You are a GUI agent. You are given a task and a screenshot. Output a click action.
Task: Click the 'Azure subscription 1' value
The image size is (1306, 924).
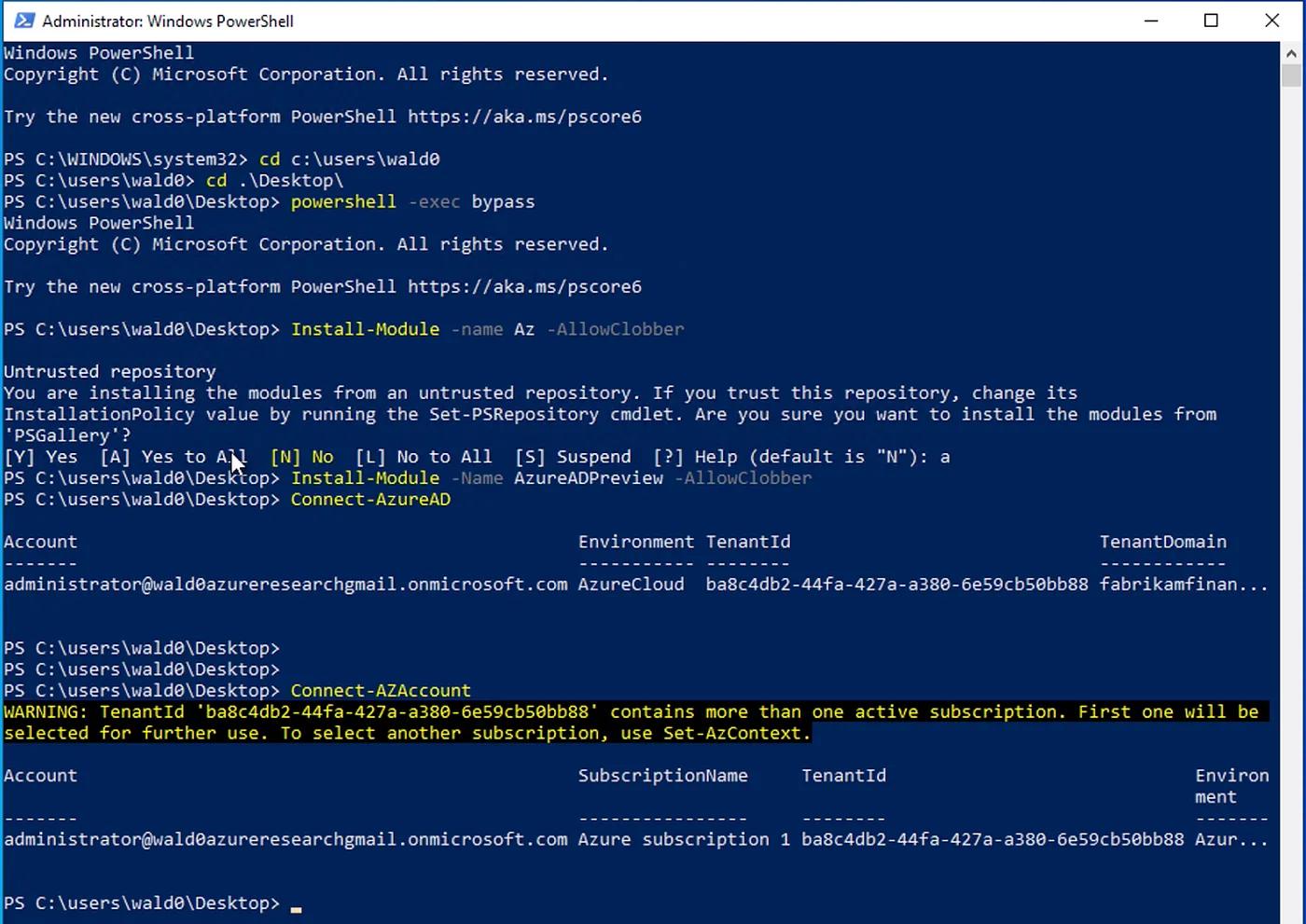point(684,839)
